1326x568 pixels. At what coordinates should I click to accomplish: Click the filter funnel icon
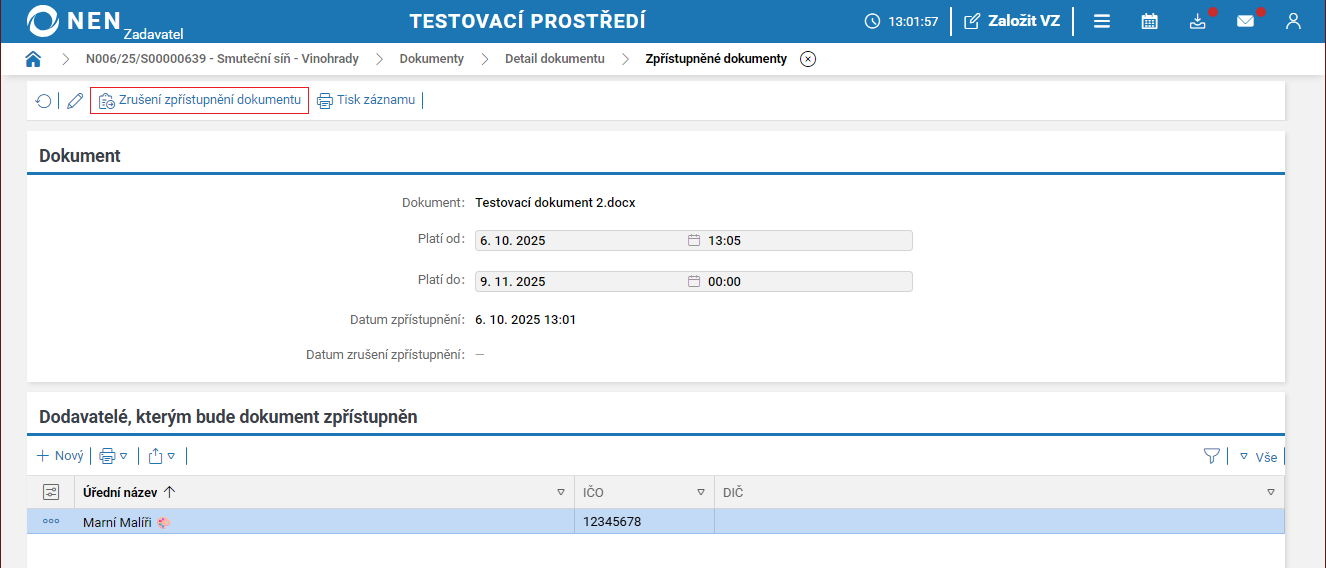pyautogui.click(x=1212, y=456)
